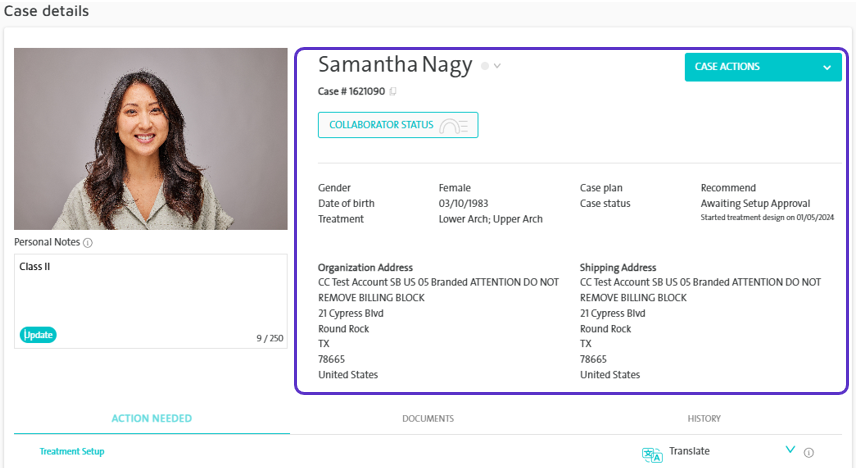The height and width of the screenshot is (468, 856).
Task: Click the gray status dot by patient name
Action: tap(485, 66)
